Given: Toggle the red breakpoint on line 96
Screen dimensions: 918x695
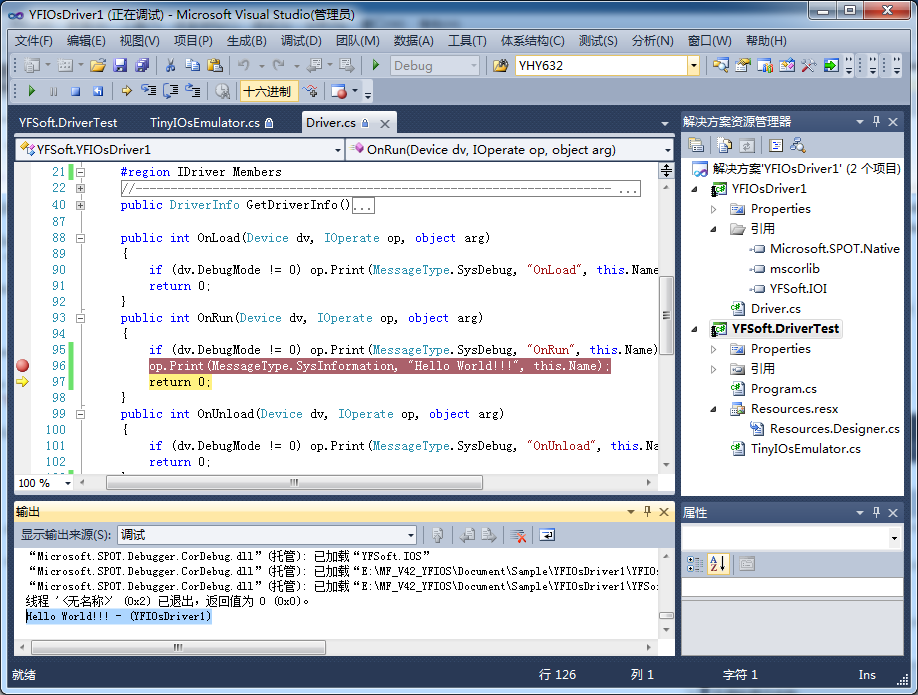Looking at the screenshot, I should 22,366.
